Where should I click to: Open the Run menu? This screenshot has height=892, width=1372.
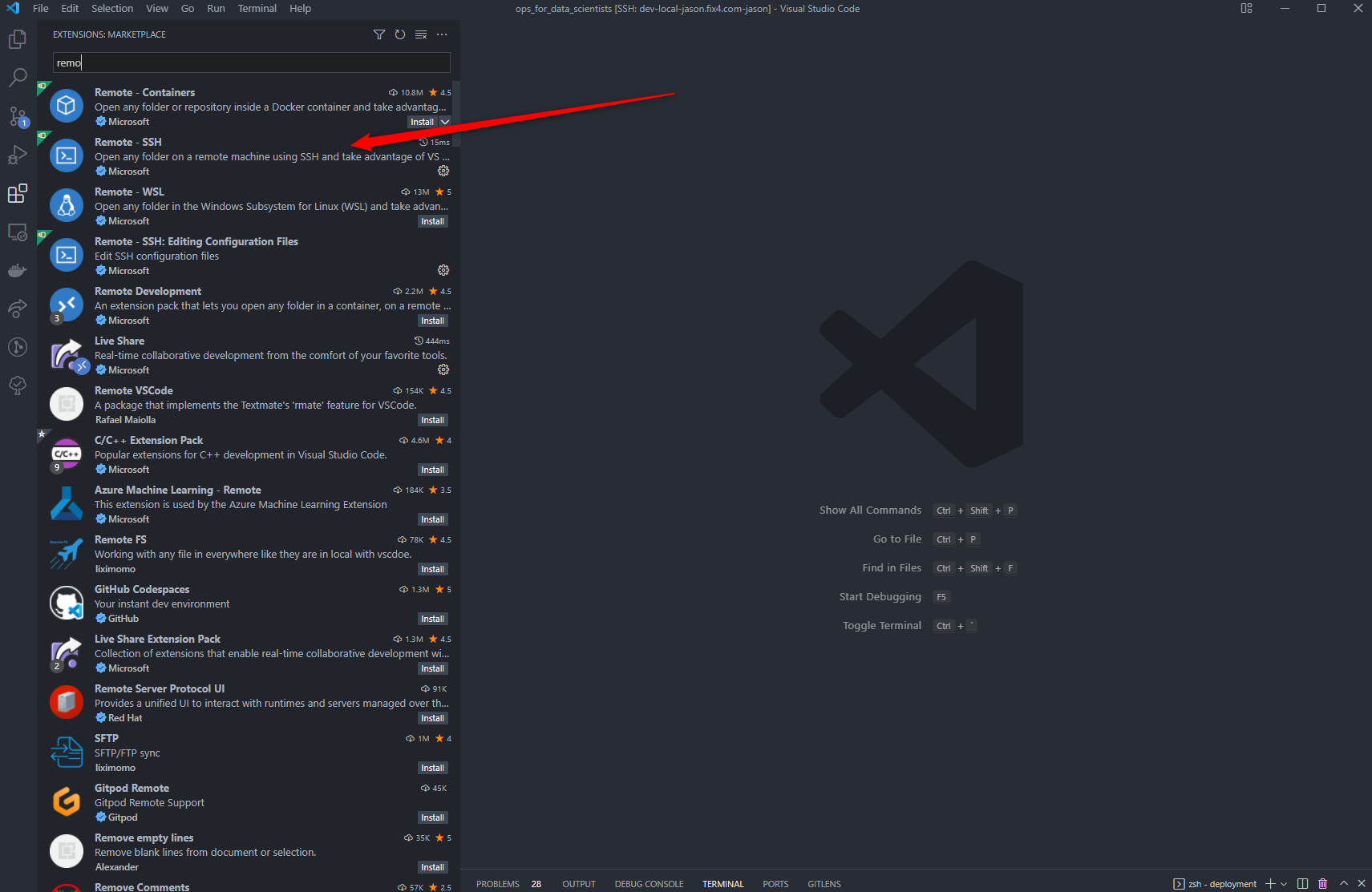tap(216, 9)
